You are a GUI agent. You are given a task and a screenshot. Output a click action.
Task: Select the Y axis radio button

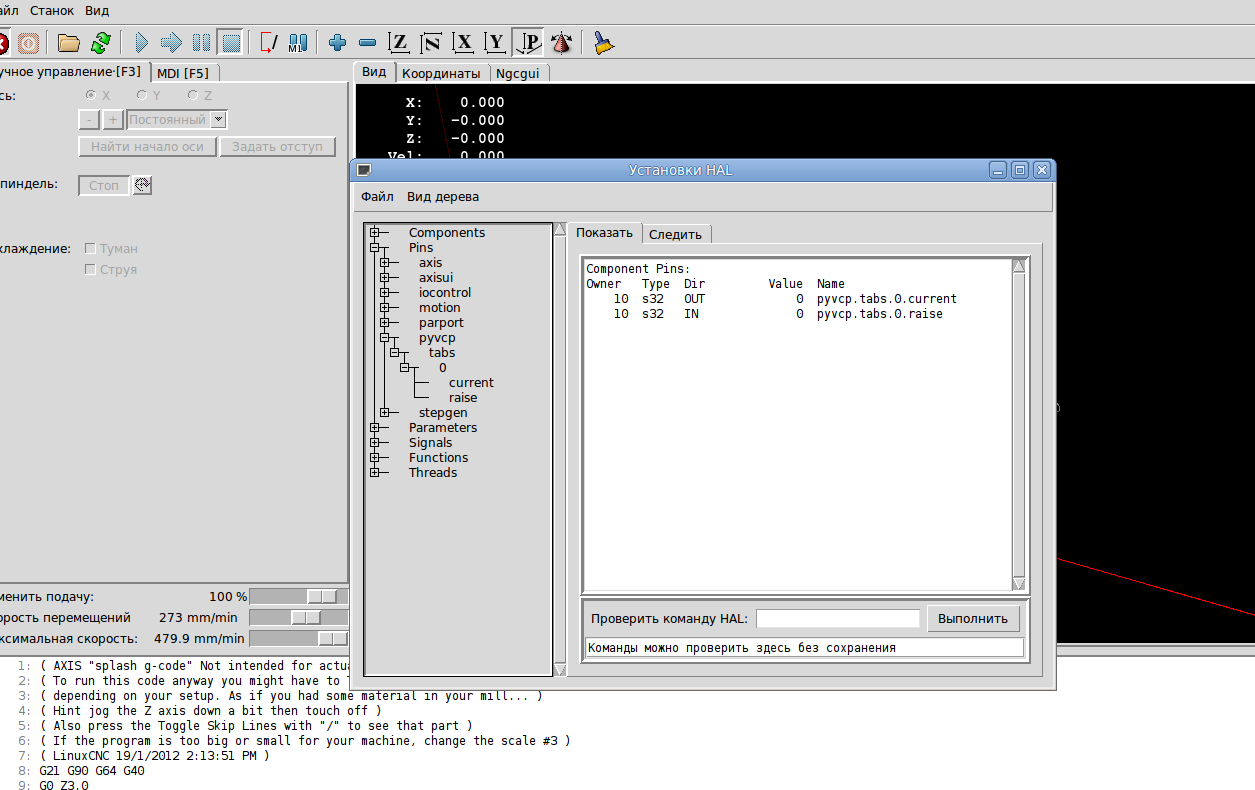click(142, 95)
